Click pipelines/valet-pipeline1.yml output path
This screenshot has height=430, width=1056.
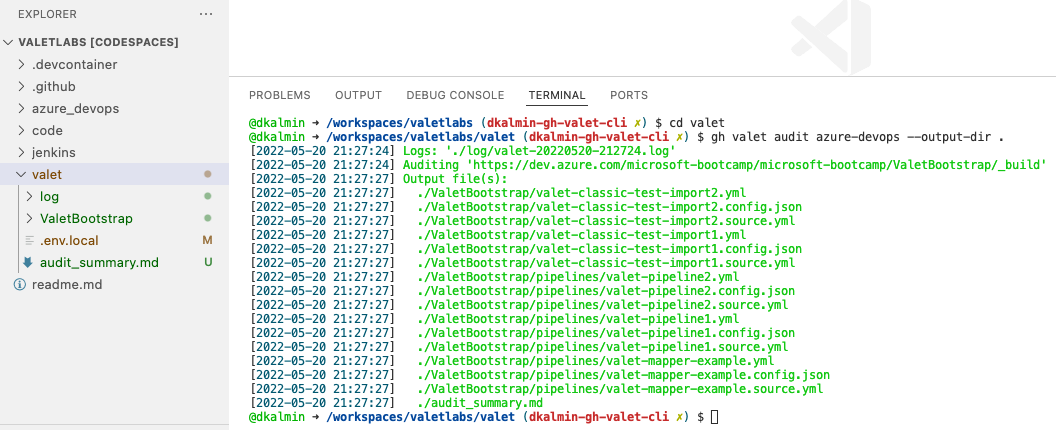click(577, 319)
